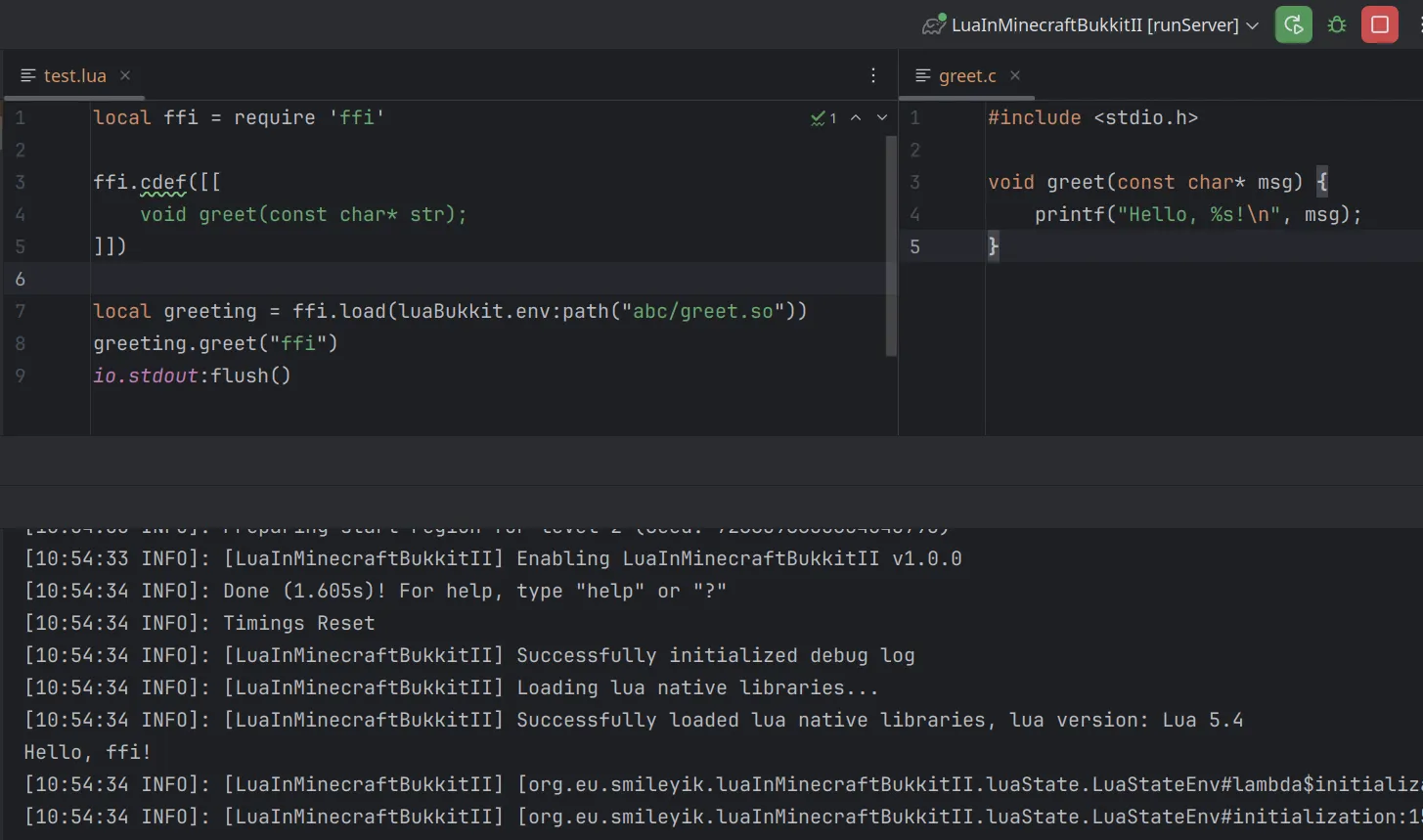1423x840 pixels.
Task: Click the cdef word with warning underline
Action: (x=163, y=182)
